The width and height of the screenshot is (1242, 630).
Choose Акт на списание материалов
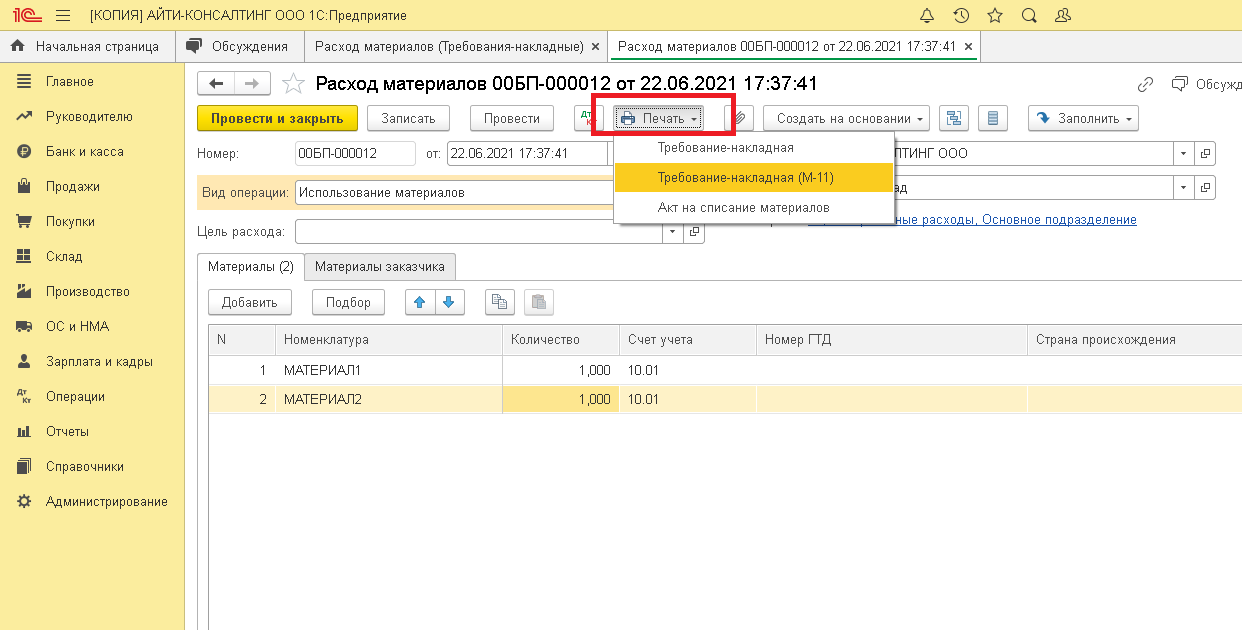tap(743, 208)
